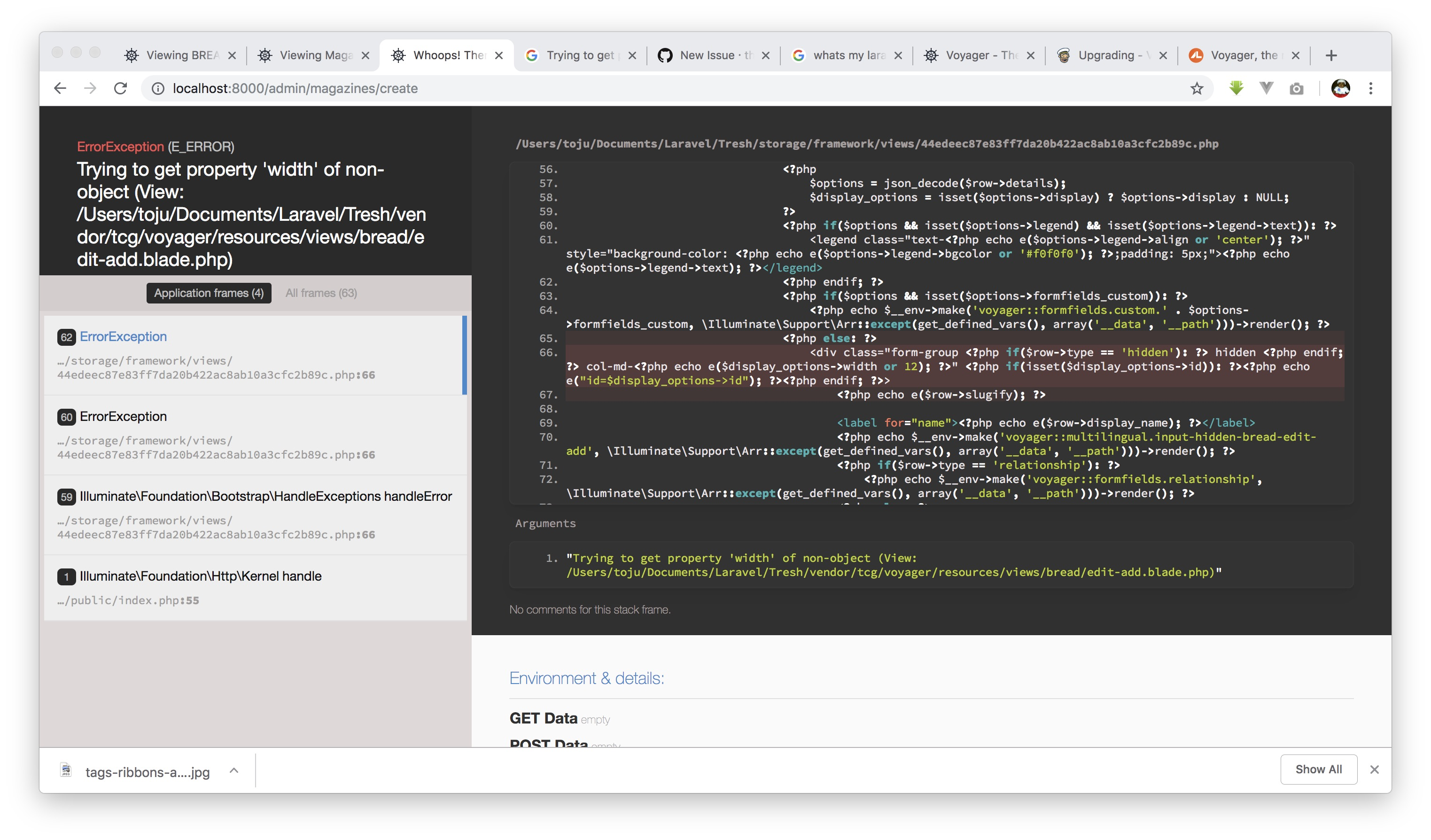Open a new browser tab

pos(1331,55)
